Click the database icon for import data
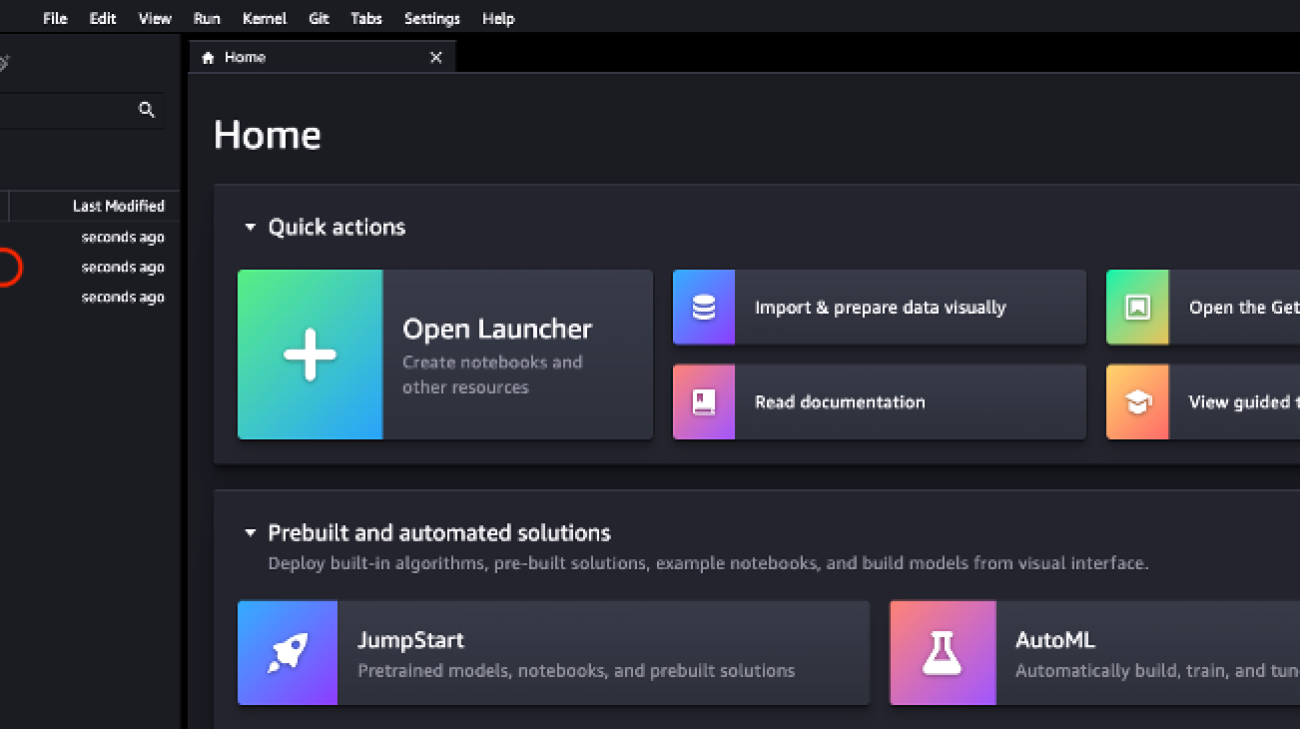Image resolution: width=1300 pixels, height=731 pixels. click(x=704, y=307)
